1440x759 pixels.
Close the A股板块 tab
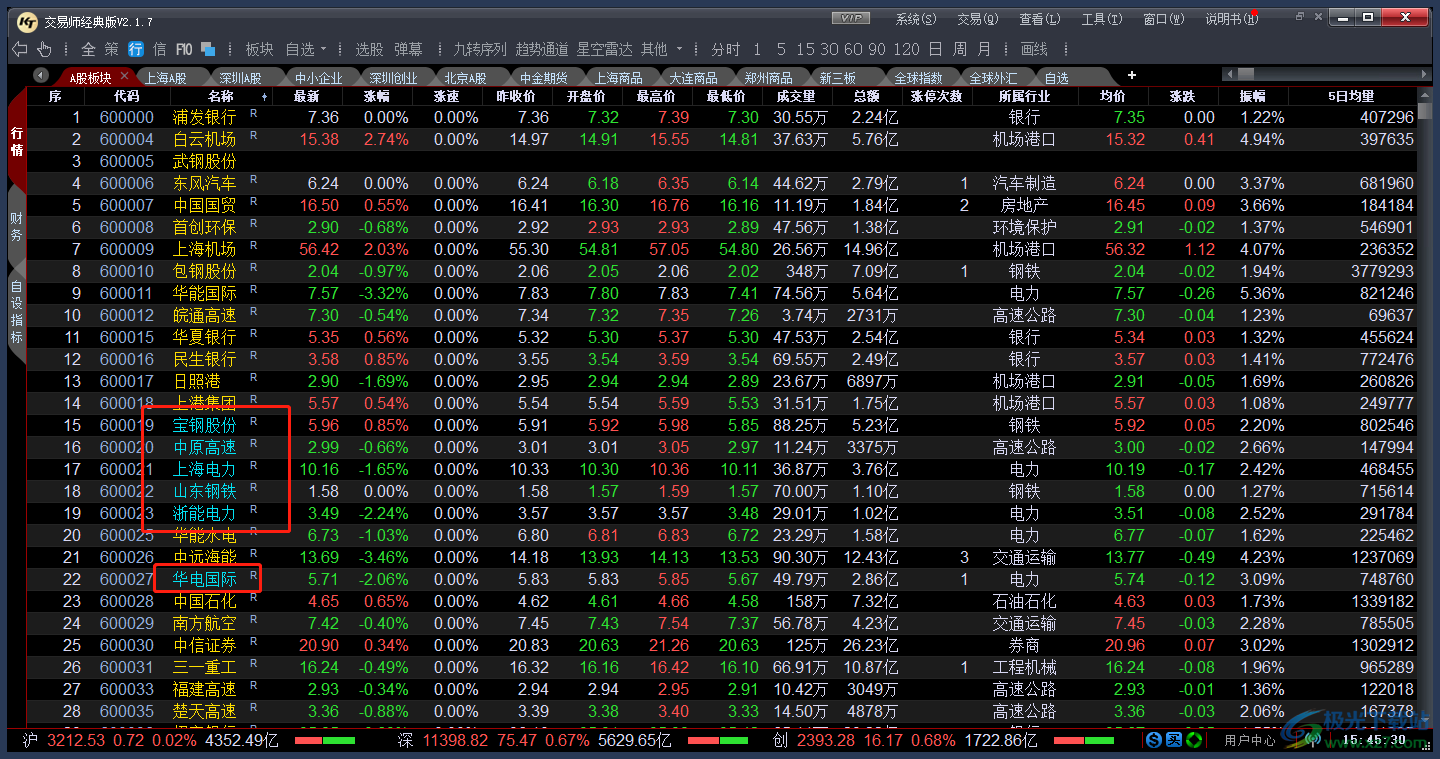point(125,76)
